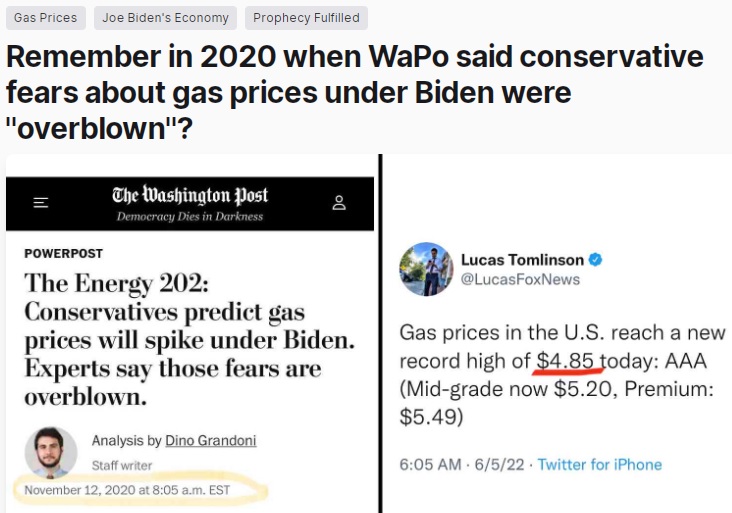Open the @LucasFoxNews handle
The image size is (732, 513).
(520, 279)
